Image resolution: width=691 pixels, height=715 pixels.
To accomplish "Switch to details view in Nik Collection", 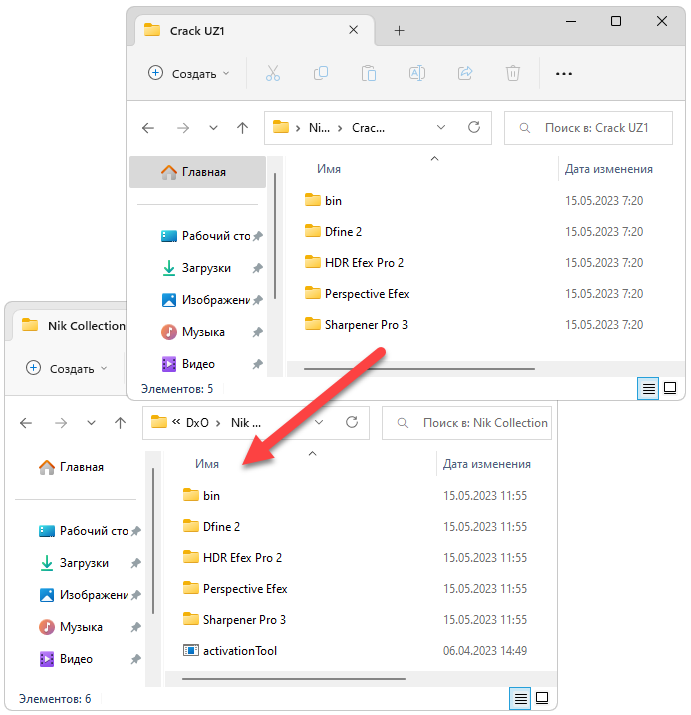I will coord(520,698).
